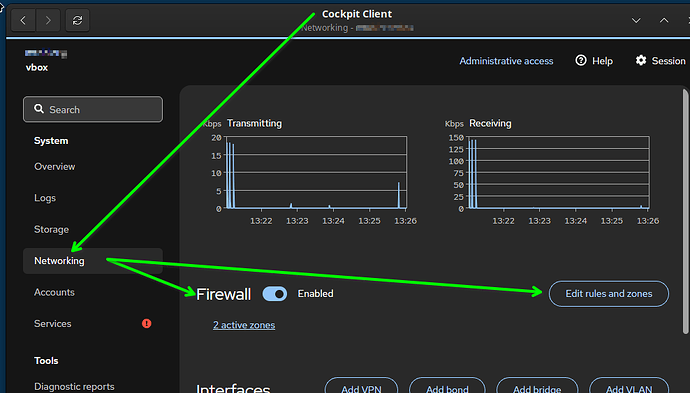Click the vbox host name
The width and height of the screenshot is (690, 393).
(37, 68)
